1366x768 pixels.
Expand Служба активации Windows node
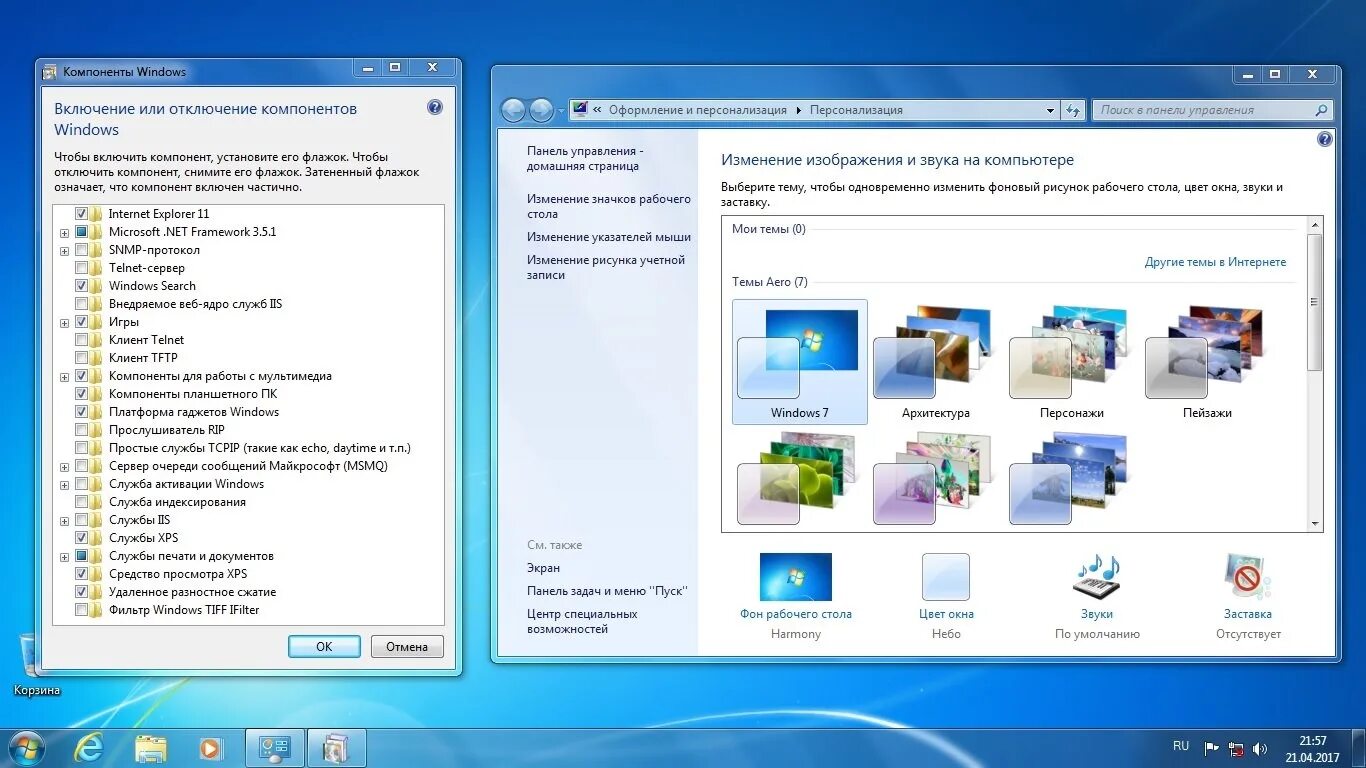click(64, 484)
